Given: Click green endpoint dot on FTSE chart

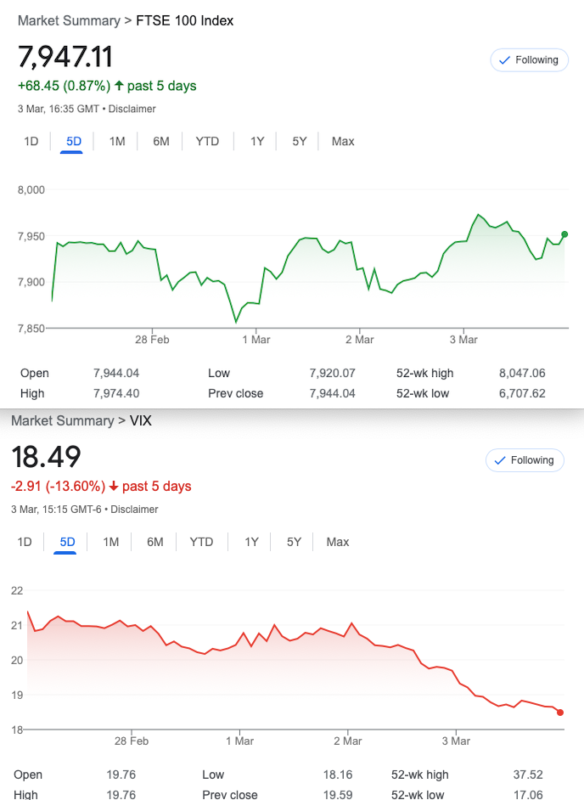Looking at the screenshot, I should point(564,234).
